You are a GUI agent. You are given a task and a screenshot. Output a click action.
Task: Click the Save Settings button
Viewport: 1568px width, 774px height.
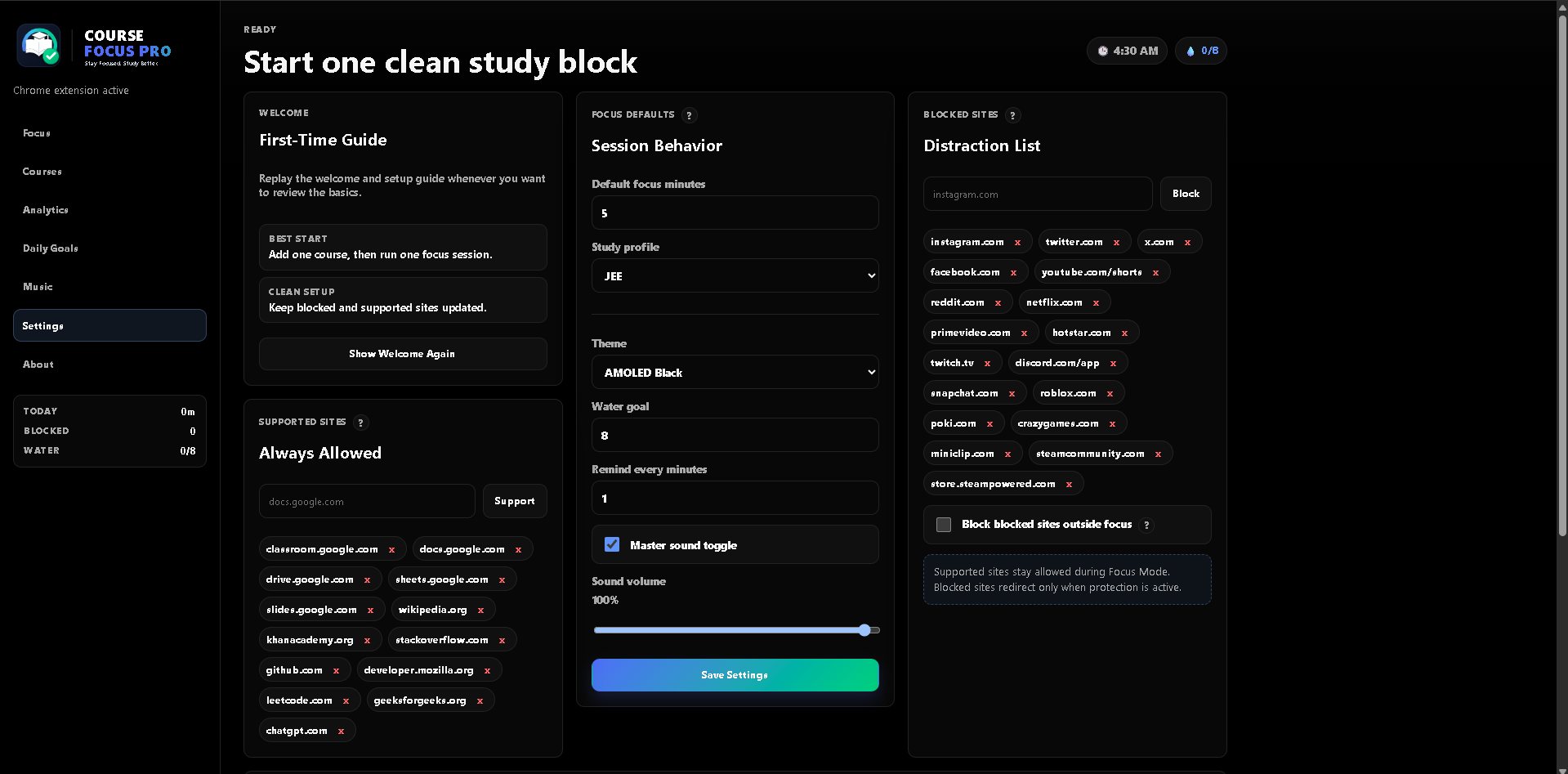tap(735, 675)
